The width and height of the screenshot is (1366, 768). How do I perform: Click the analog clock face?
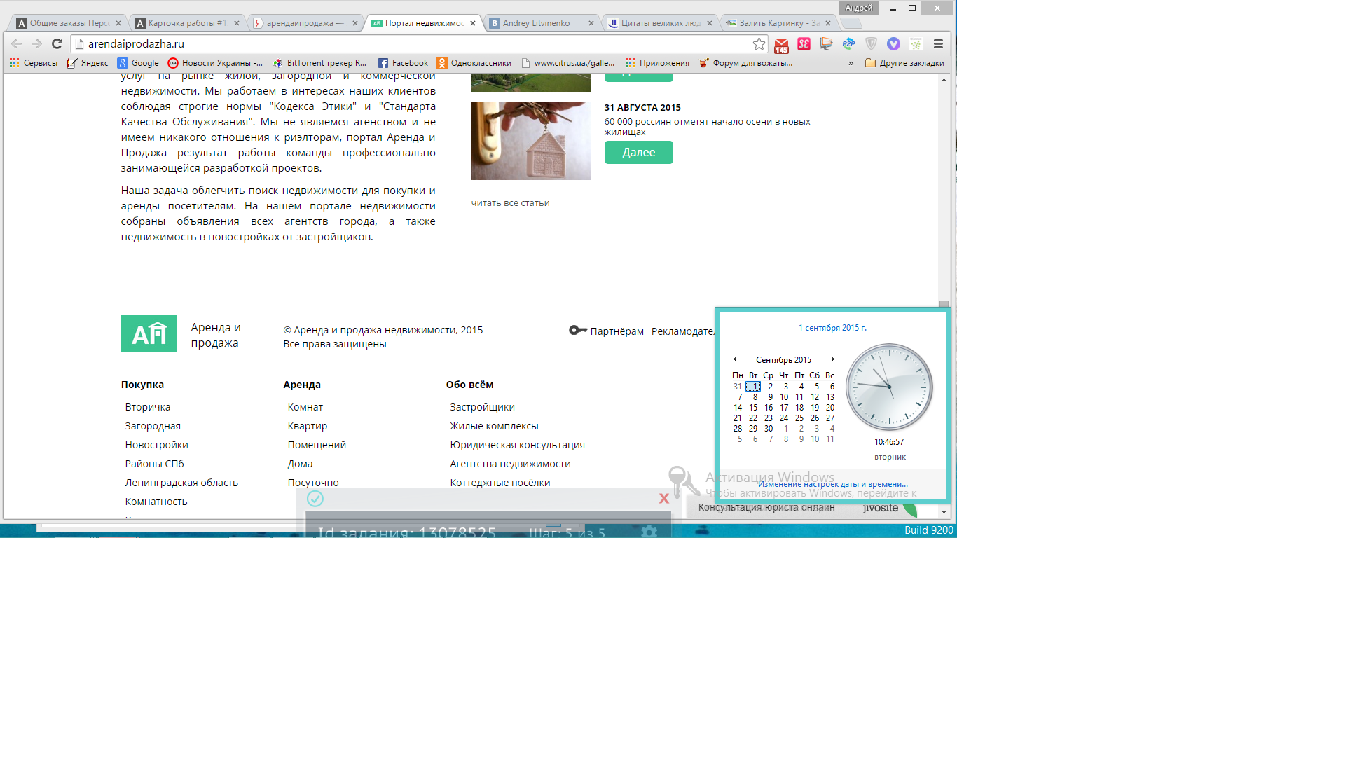click(889, 387)
